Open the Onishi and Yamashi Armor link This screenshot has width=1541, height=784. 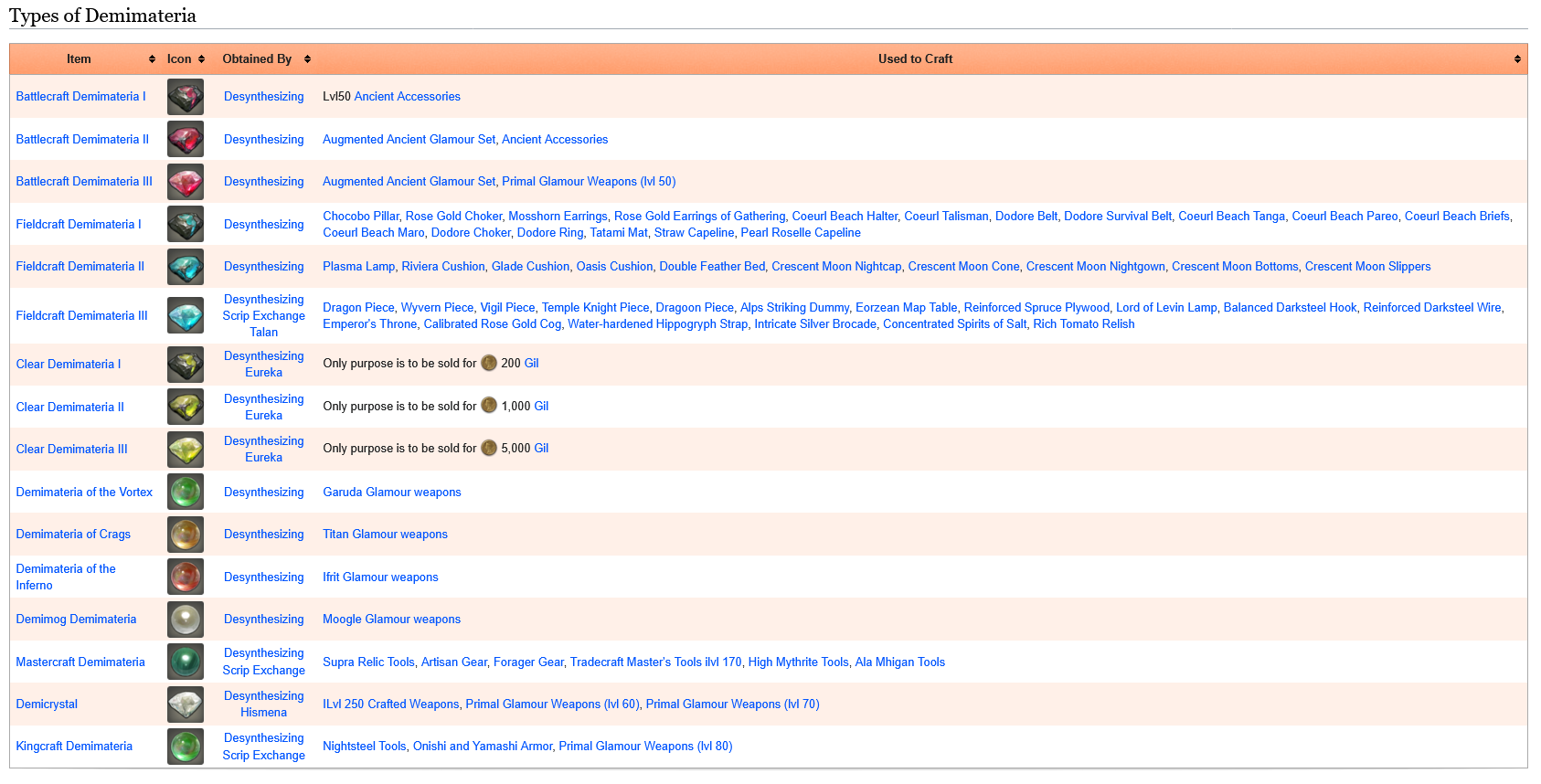coord(483,747)
